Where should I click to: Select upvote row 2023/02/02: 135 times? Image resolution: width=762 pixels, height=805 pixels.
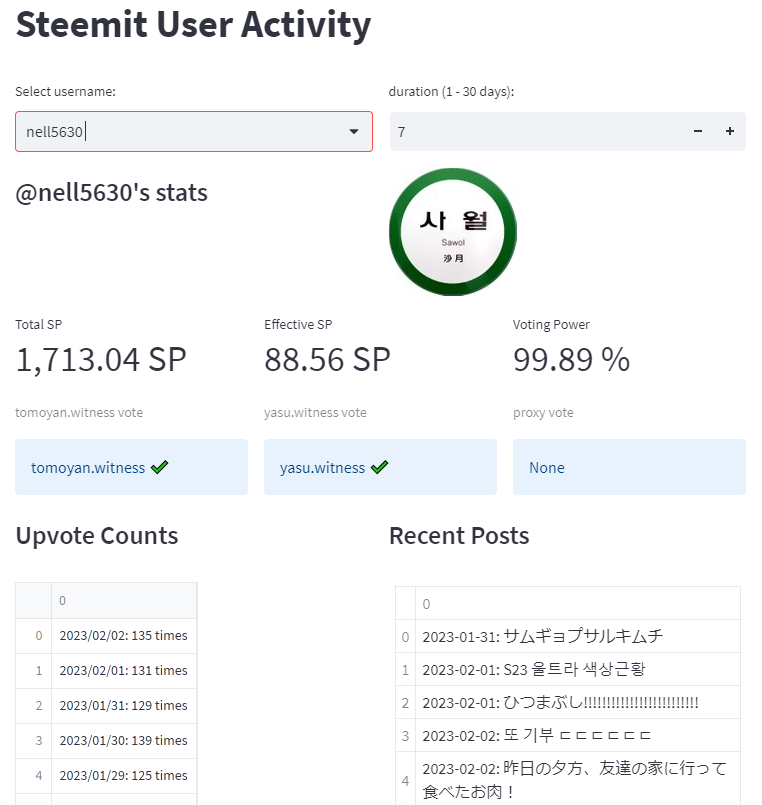tap(123, 635)
